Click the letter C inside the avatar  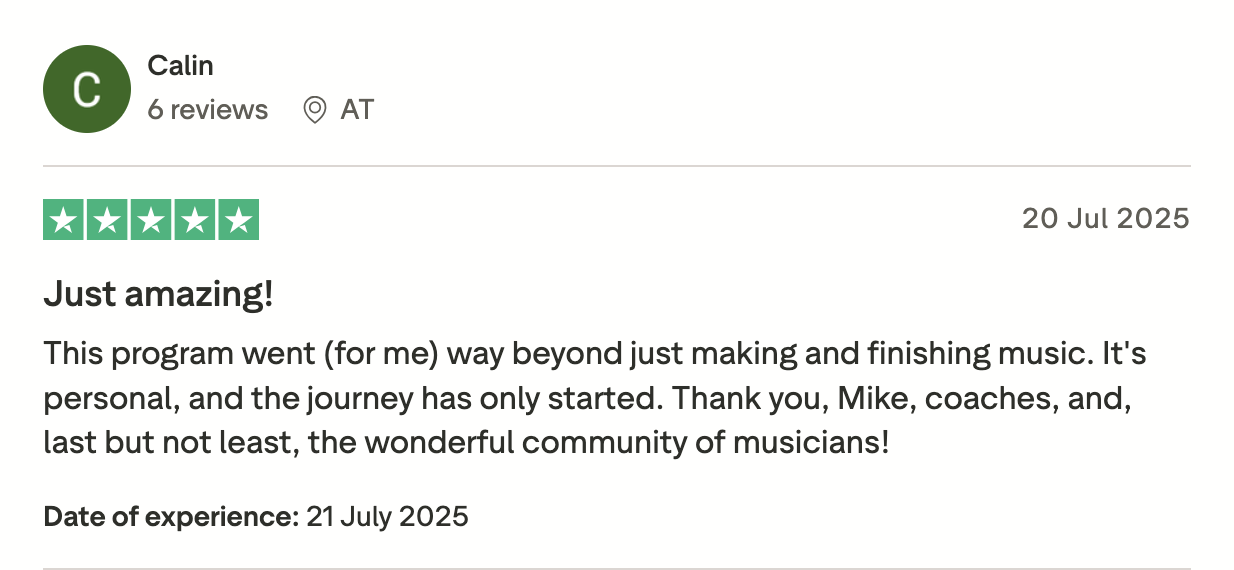coord(87,90)
